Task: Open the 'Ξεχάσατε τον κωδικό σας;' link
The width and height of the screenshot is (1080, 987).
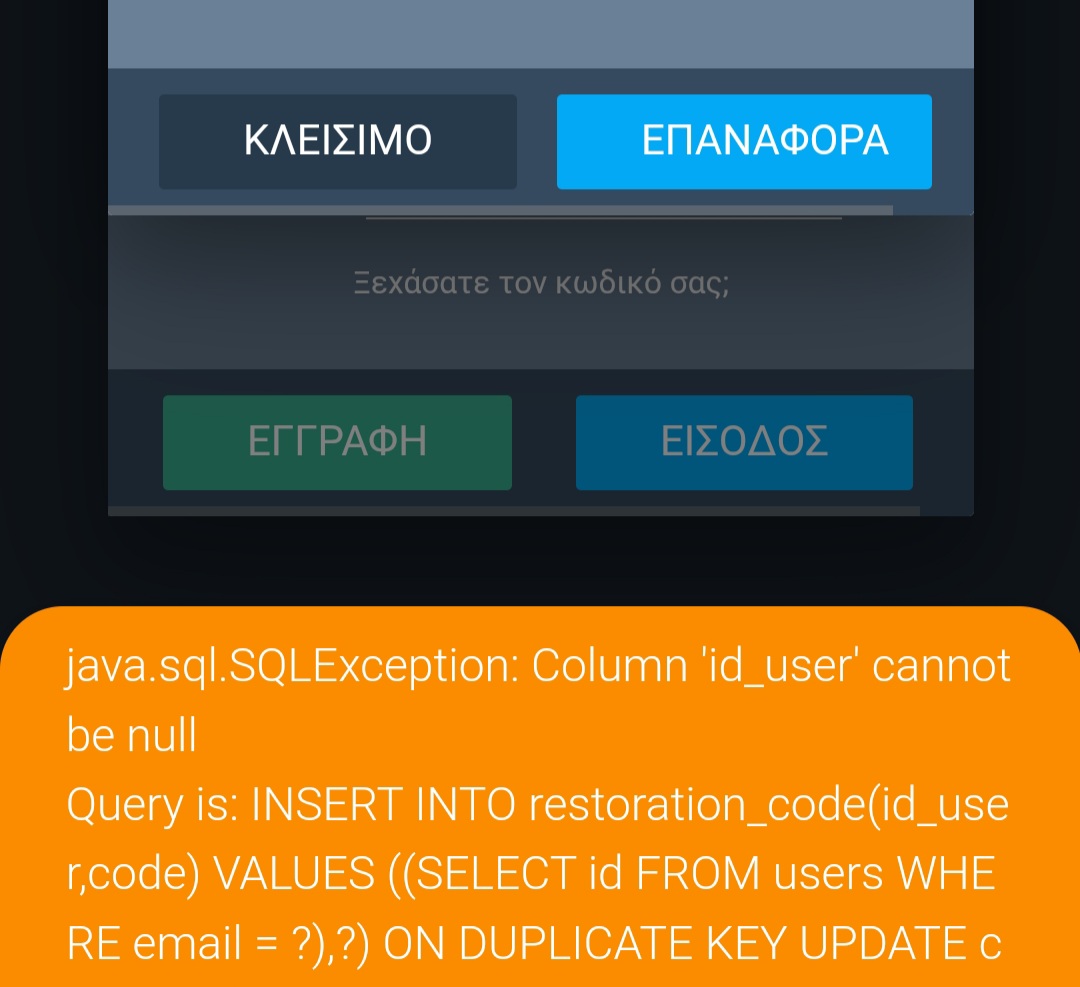Action: 541,283
